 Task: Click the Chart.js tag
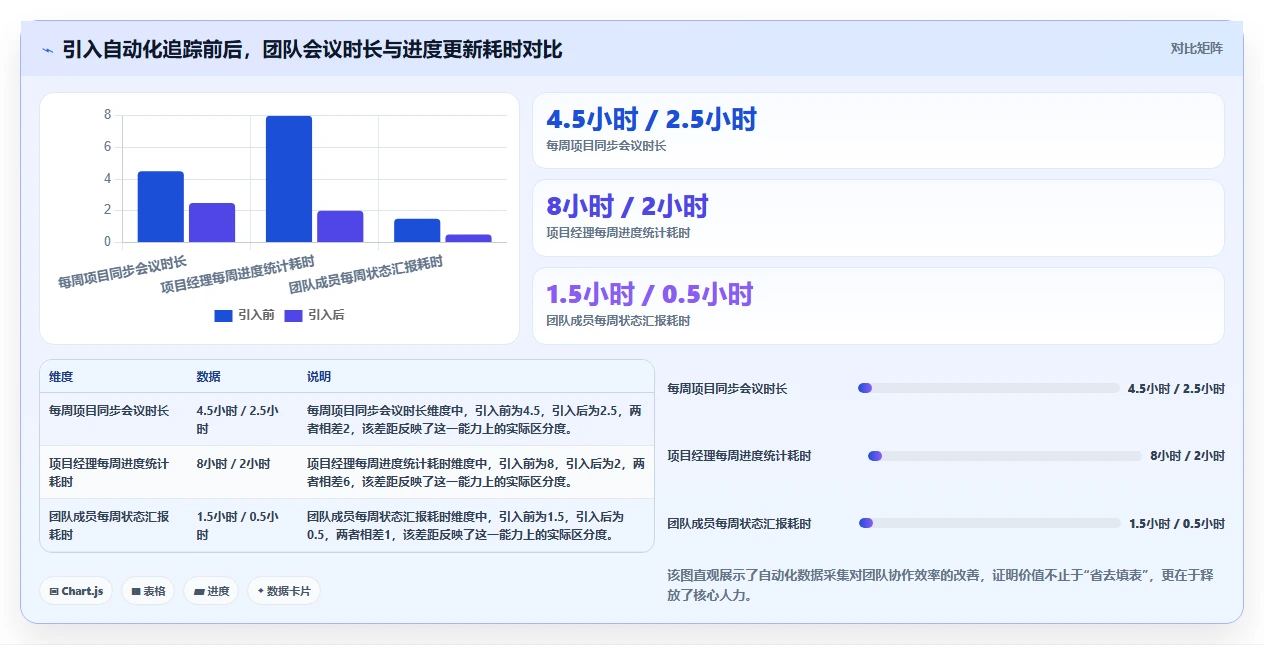click(x=77, y=591)
